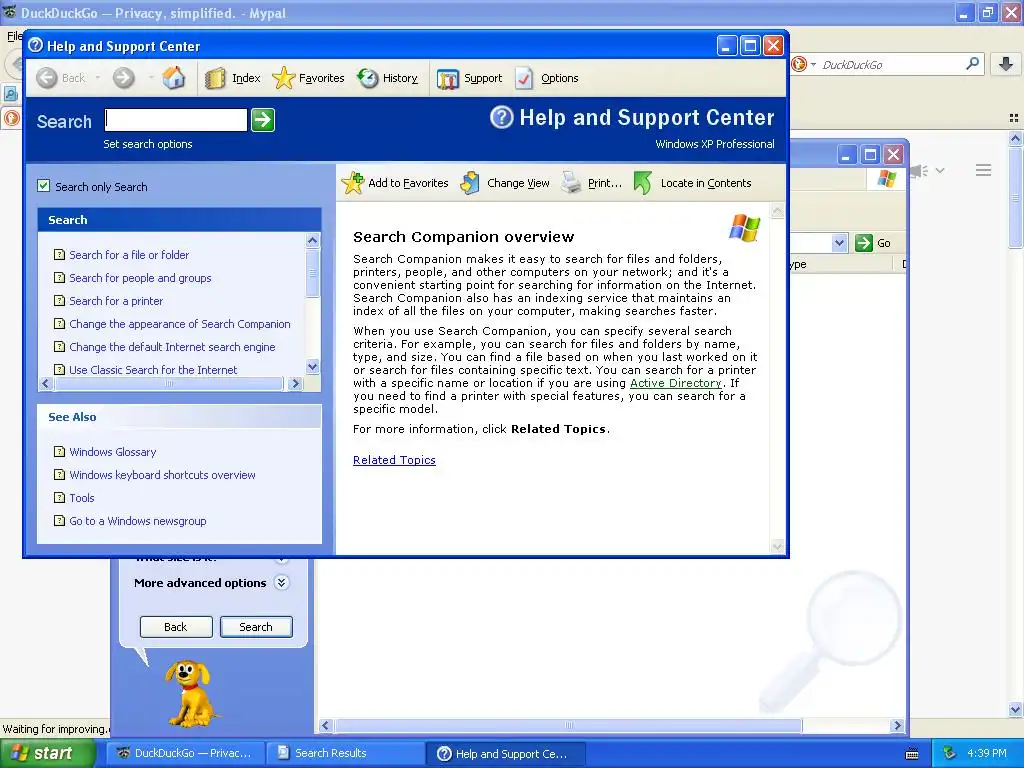Focus the DuckDuckGo browser search box
Screen dimensions: 1024x768
point(891,64)
